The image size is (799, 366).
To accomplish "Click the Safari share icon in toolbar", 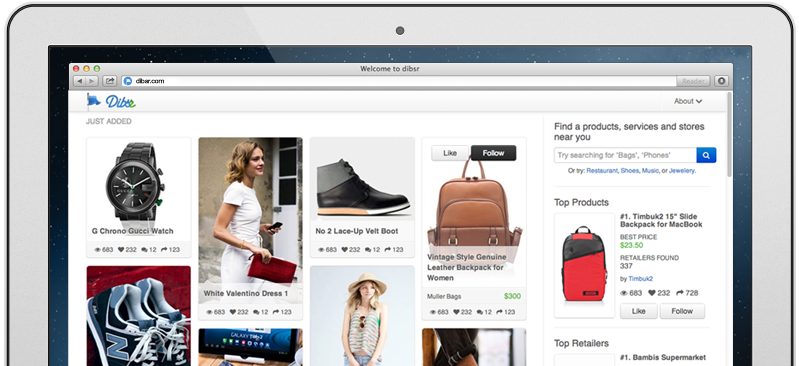I will pyautogui.click(x=110, y=81).
